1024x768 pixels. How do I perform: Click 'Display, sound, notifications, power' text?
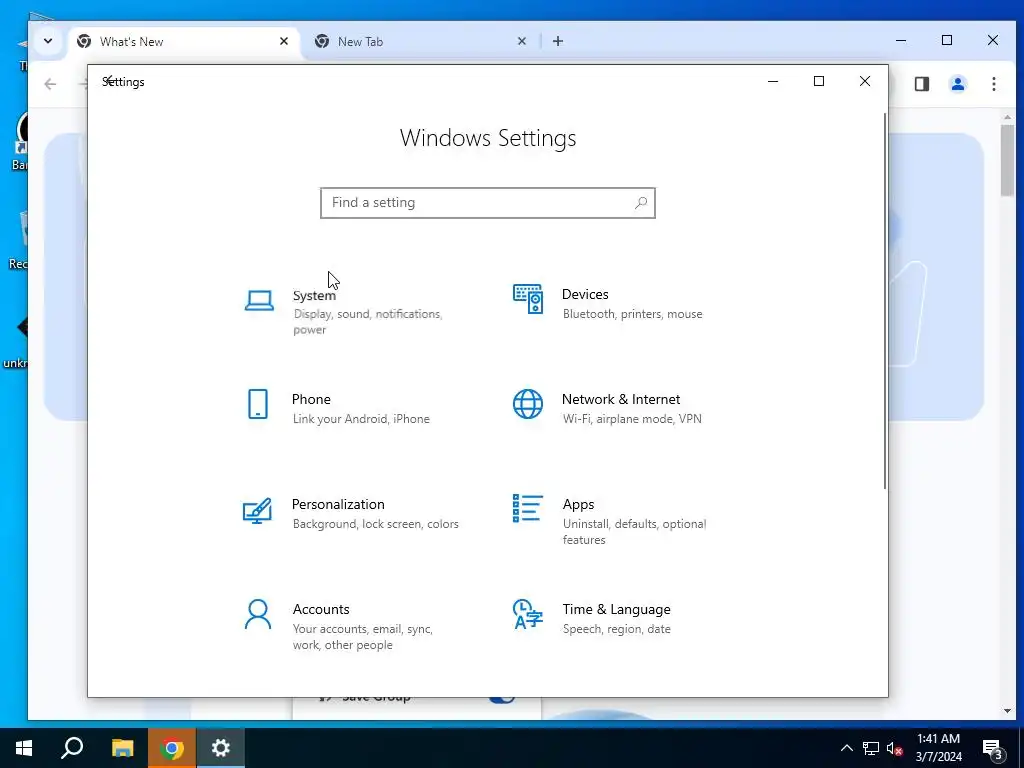368,322
